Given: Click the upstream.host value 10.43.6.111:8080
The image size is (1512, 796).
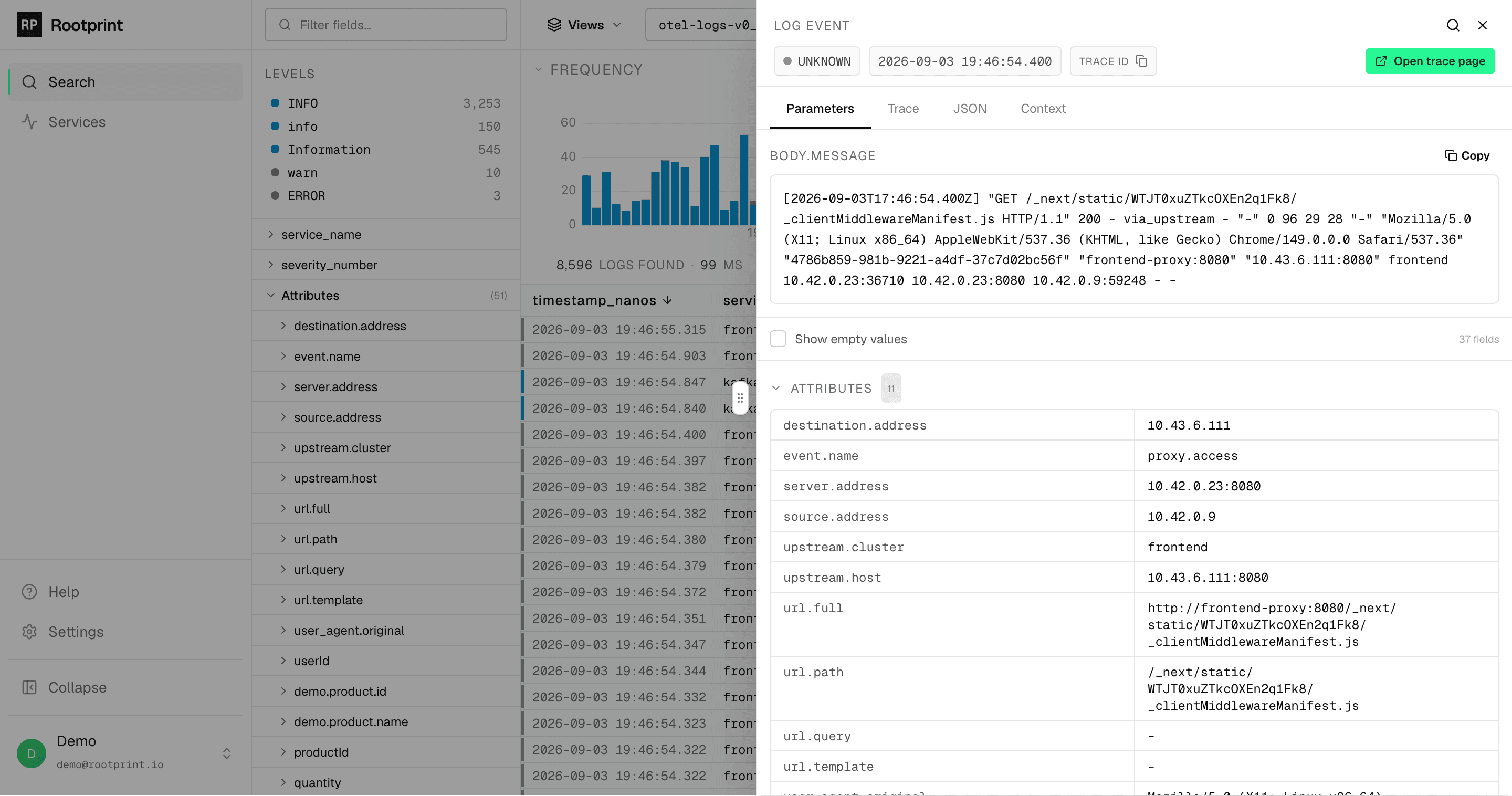Looking at the screenshot, I should 1207,578.
